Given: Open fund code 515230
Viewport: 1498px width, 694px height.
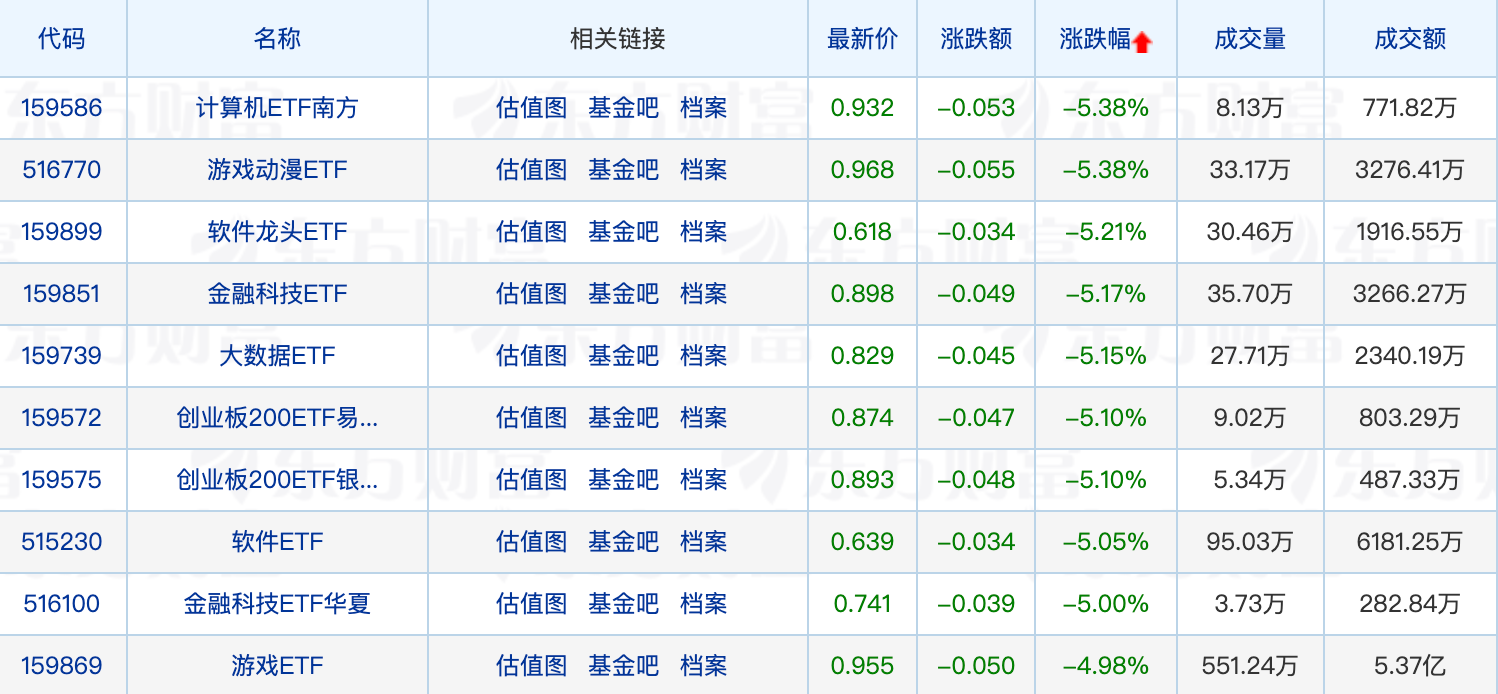Looking at the screenshot, I should (62, 542).
